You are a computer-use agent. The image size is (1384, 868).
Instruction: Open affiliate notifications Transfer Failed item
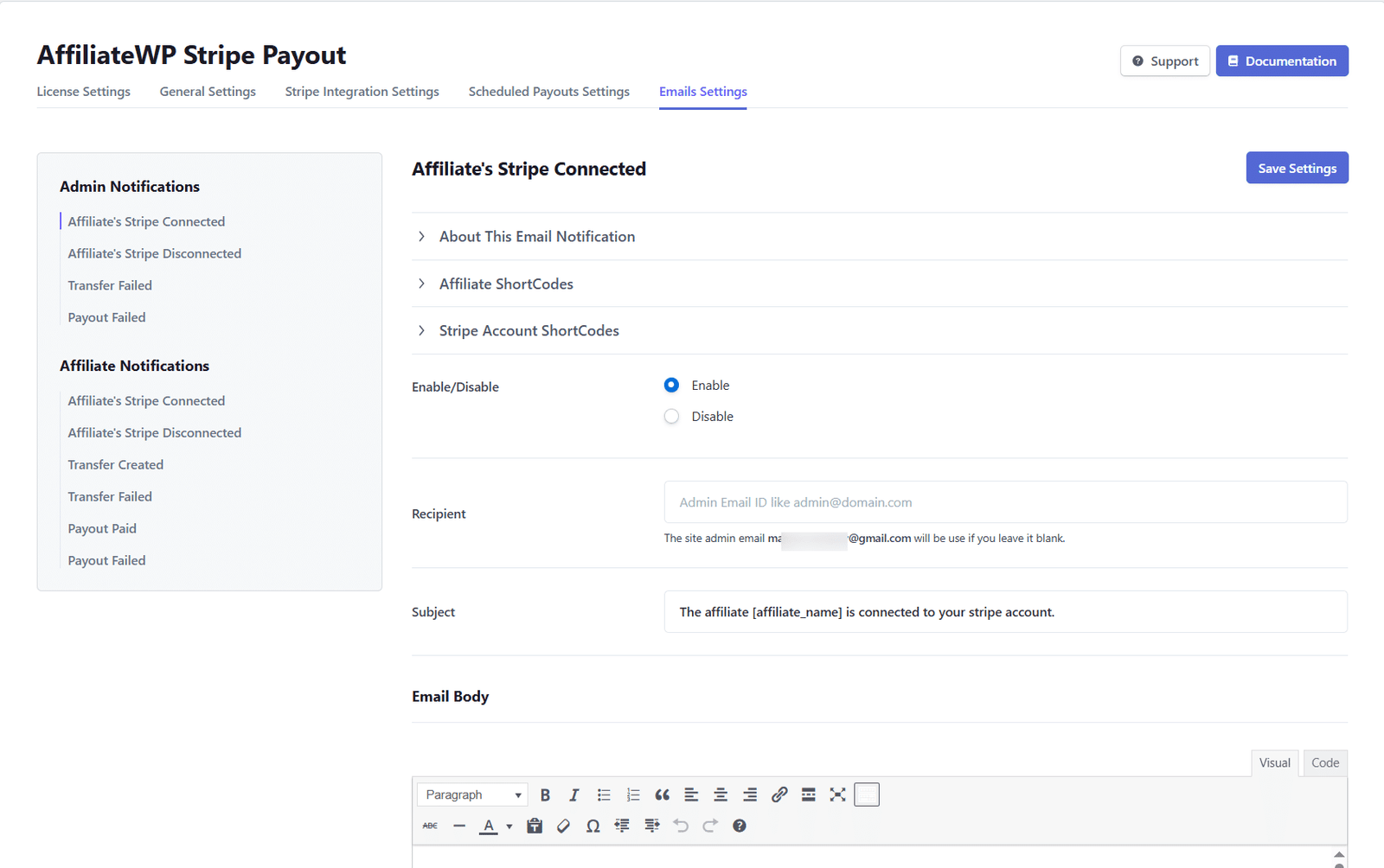110,496
